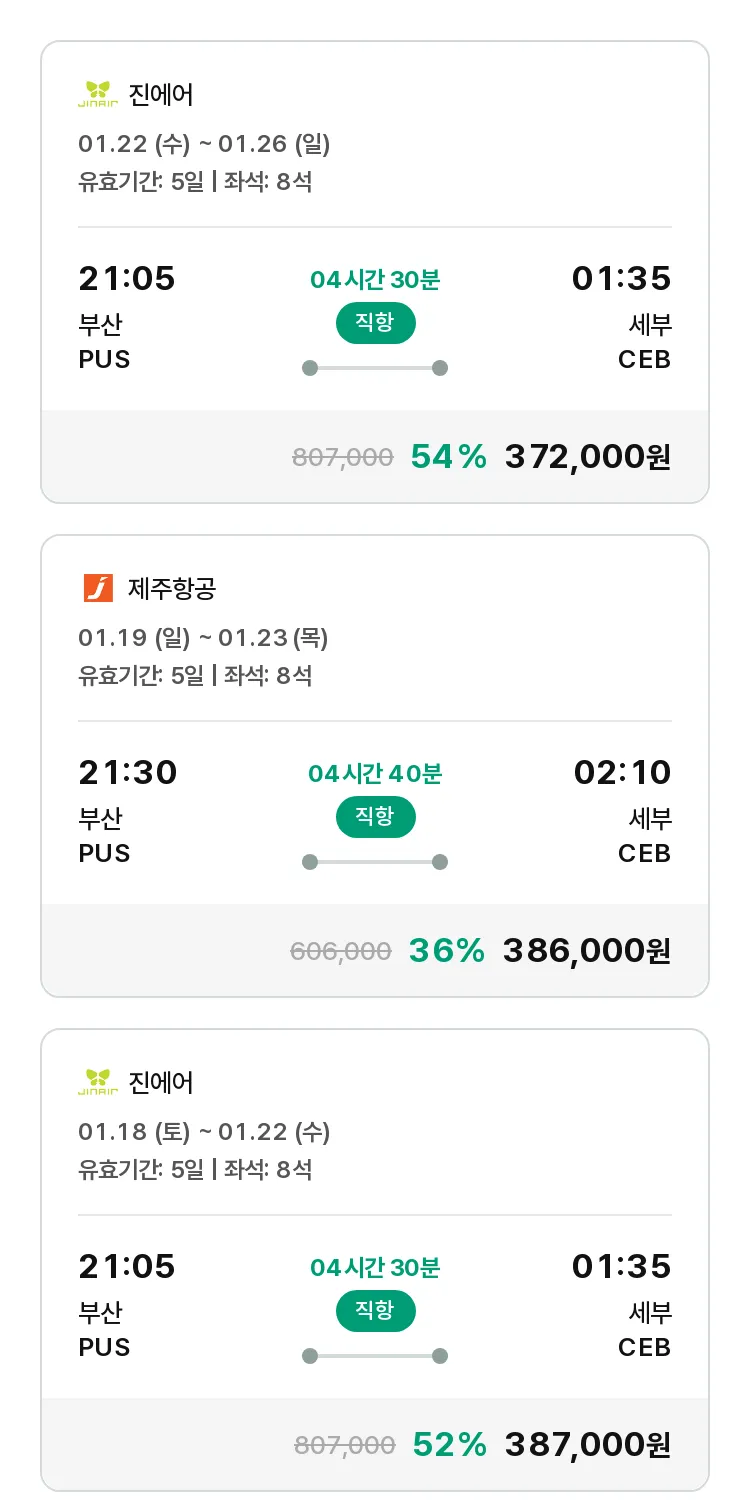
Task: Click the strikethrough 606,000 original price
Action: 341,952
